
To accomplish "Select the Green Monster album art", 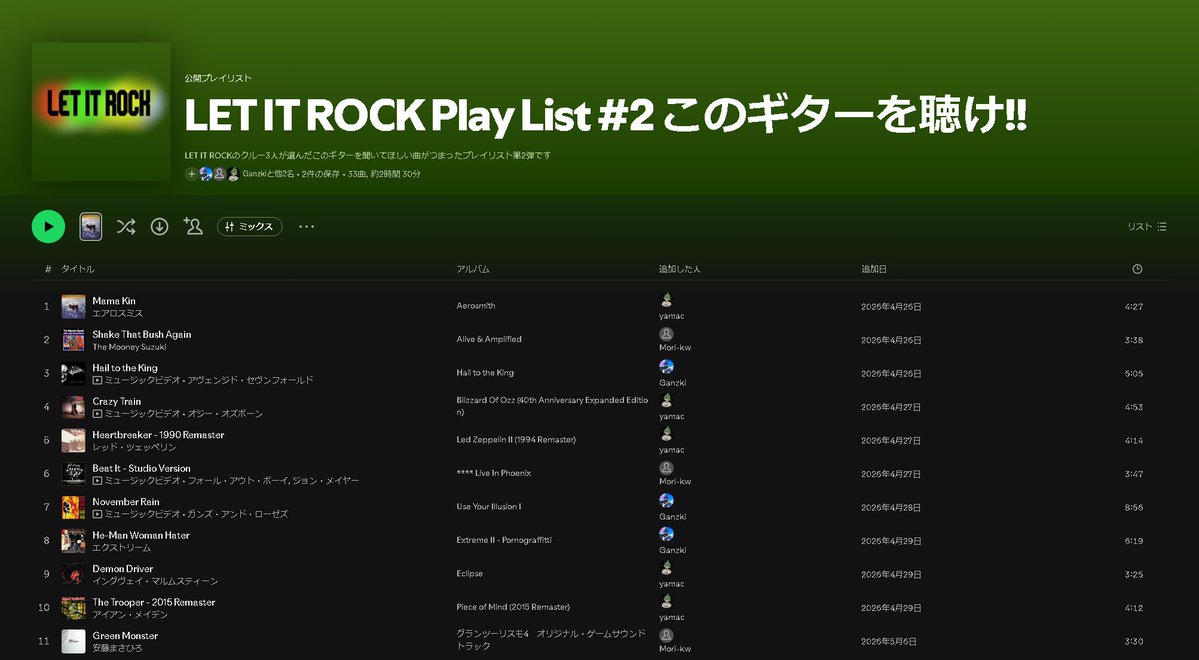I will pos(73,642).
